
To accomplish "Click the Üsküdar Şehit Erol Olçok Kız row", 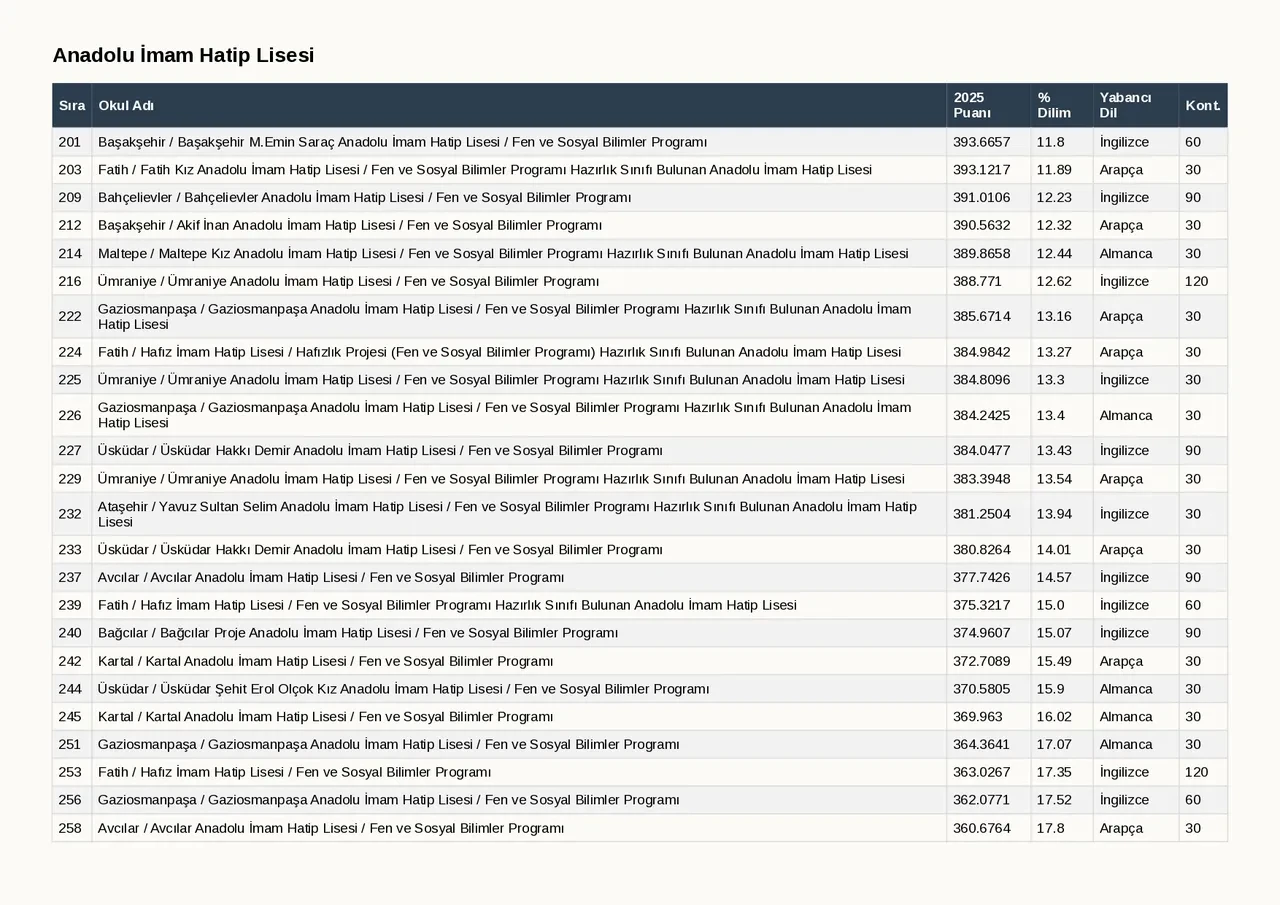I will click(x=640, y=689).
